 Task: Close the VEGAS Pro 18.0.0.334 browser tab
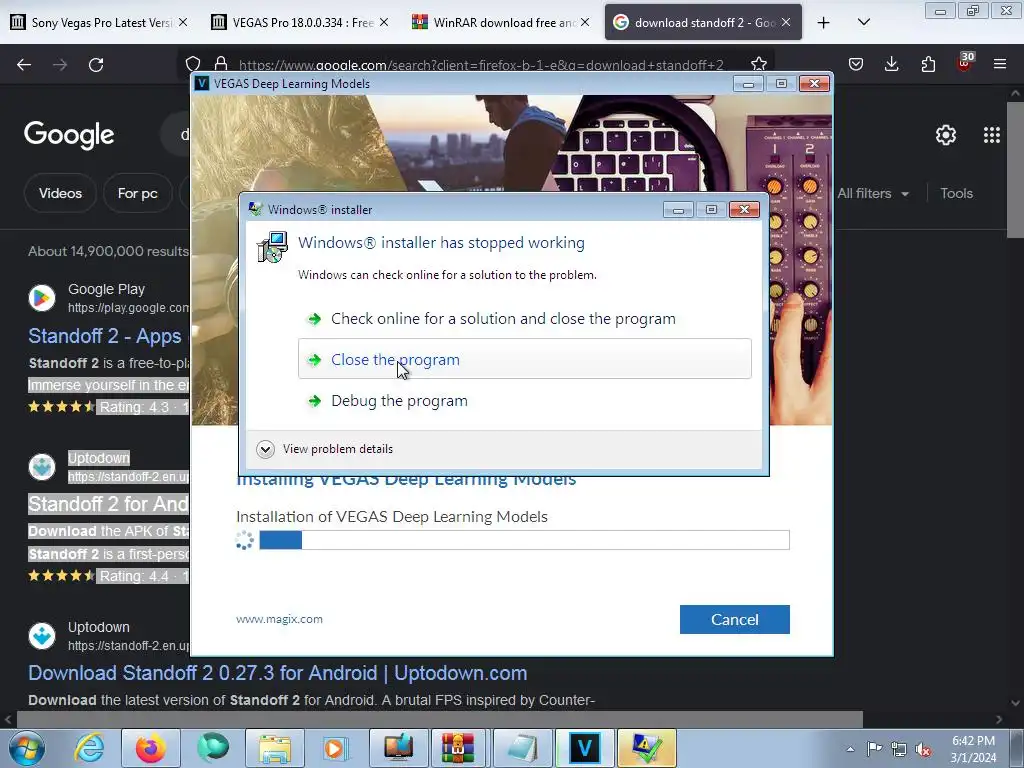pos(384,22)
